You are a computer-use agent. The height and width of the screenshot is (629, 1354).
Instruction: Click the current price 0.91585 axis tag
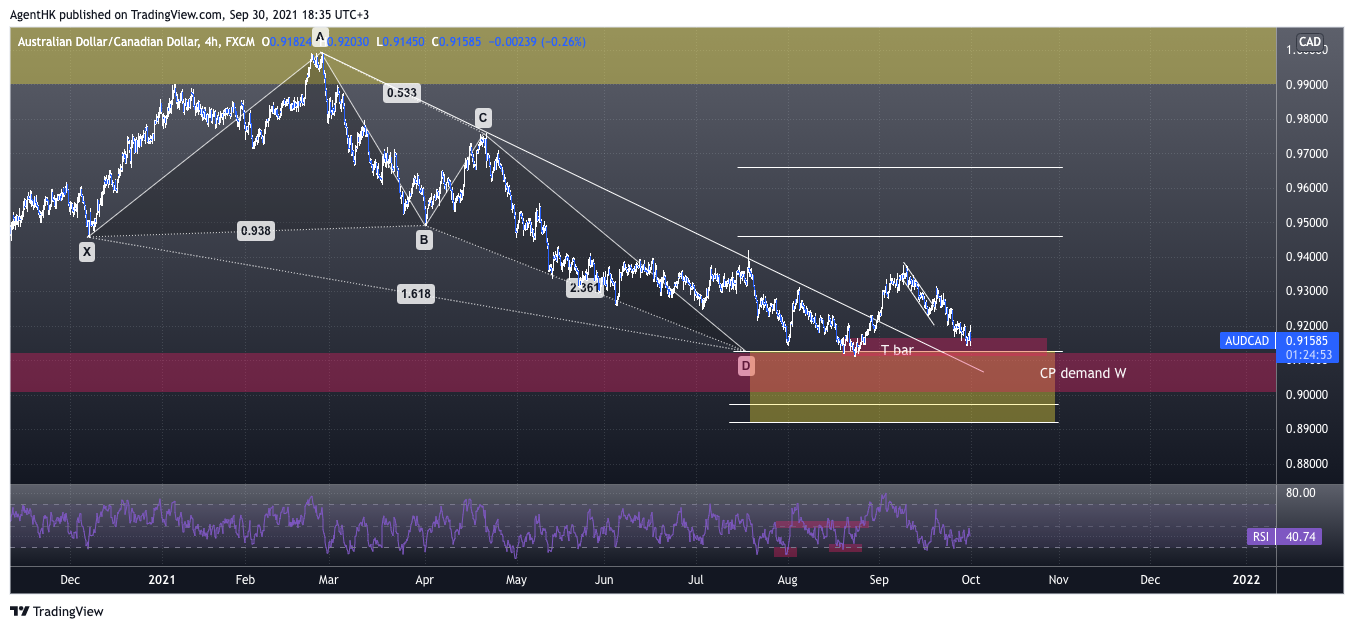click(1306, 341)
